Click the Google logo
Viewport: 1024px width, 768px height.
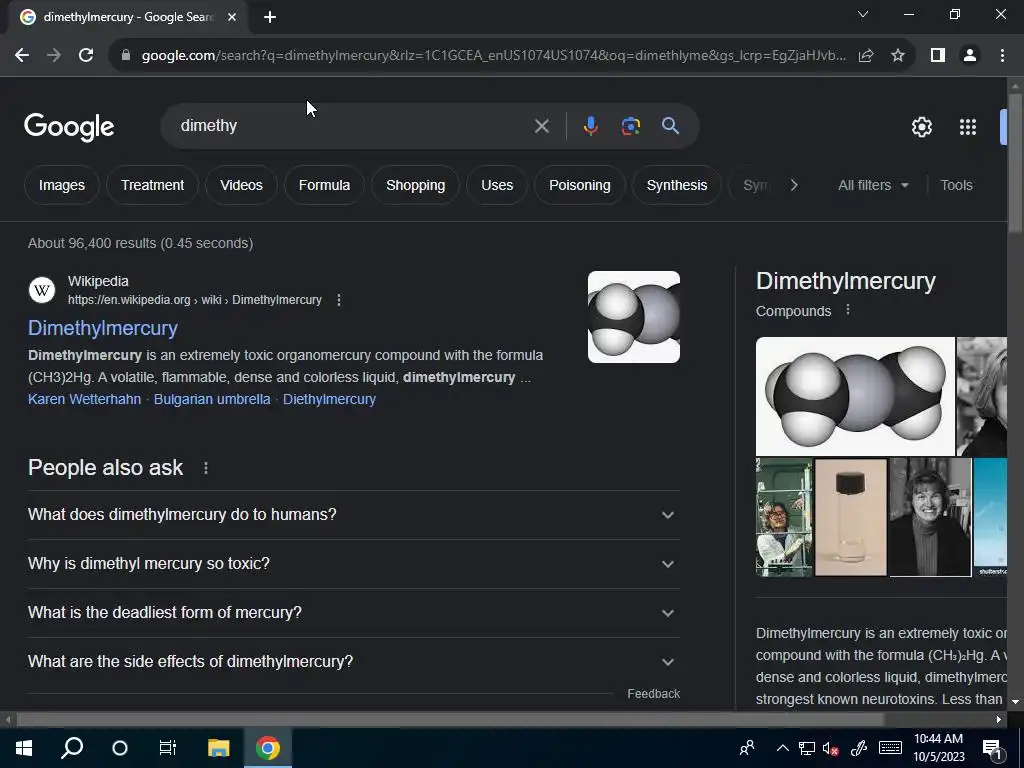69,127
